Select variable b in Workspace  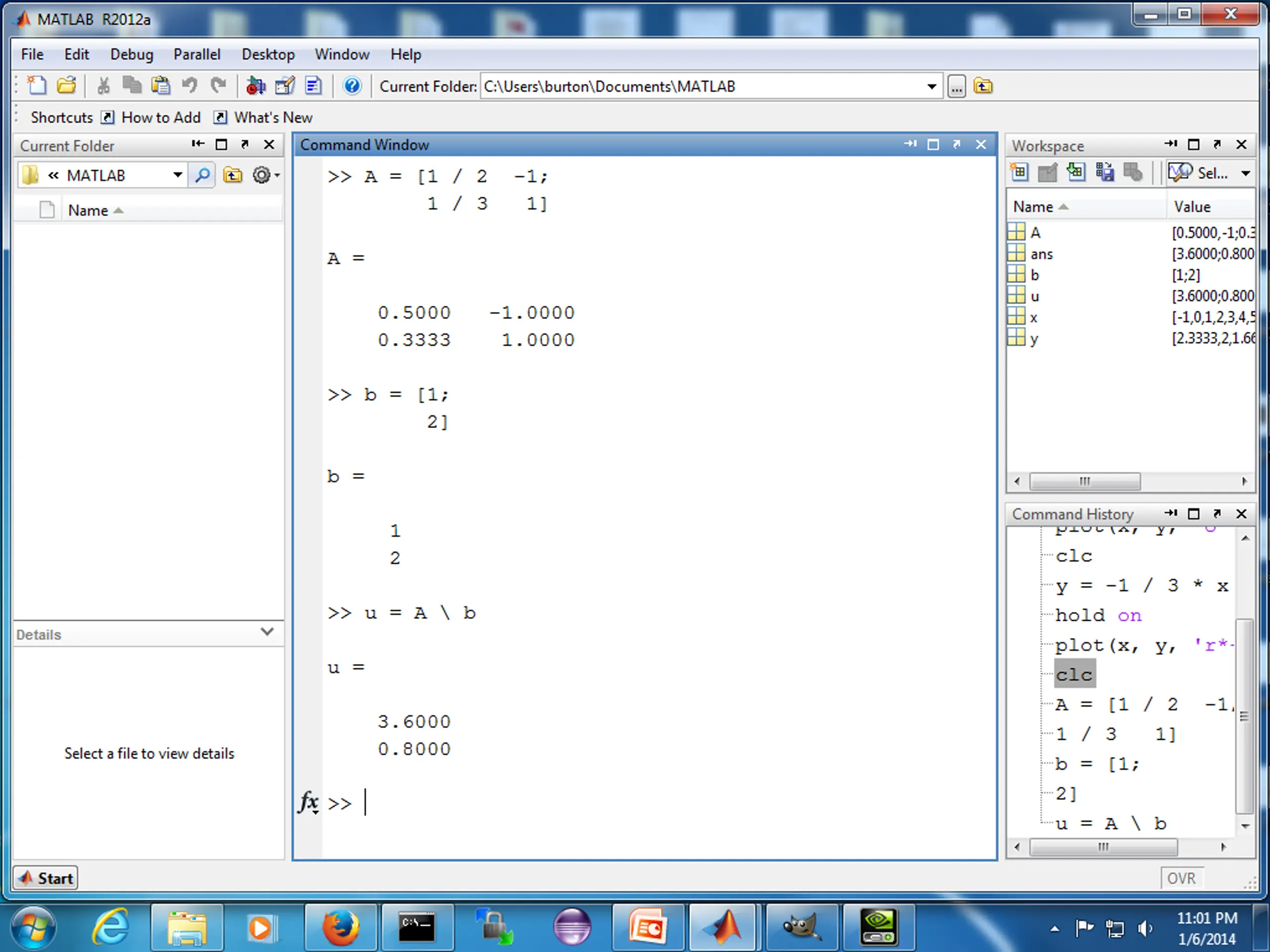(1131, 275)
